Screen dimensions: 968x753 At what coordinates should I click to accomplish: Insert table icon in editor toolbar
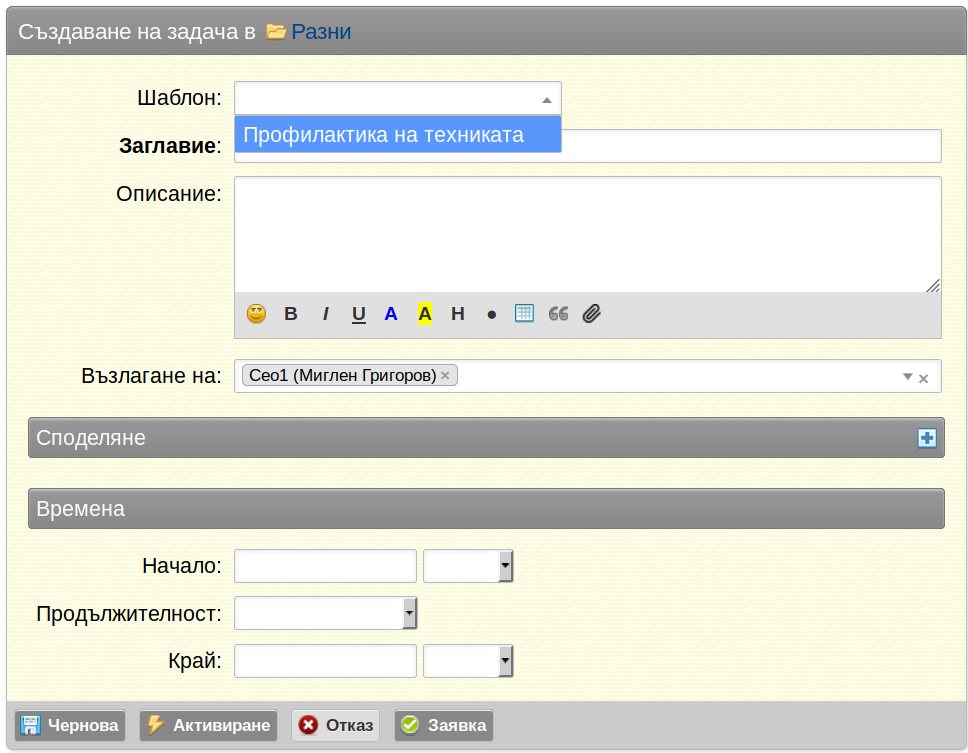[x=524, y=313]
